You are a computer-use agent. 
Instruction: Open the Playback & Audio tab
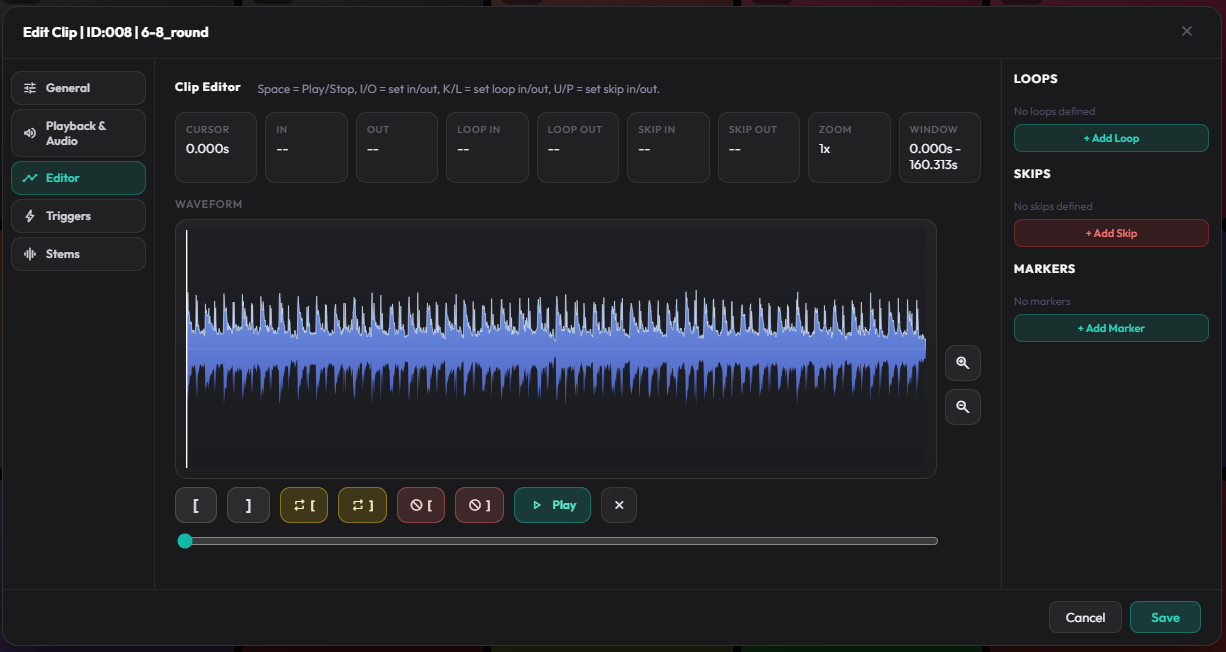coord(78,133)
